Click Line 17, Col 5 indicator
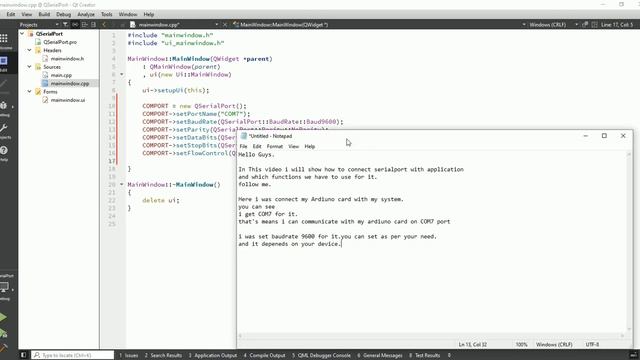 [616, 24]
